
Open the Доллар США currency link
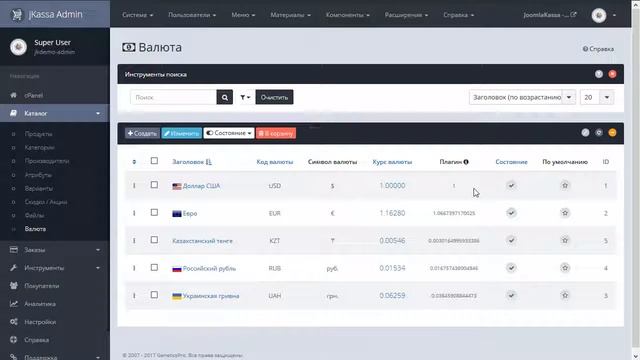click(x=201, y=186)
